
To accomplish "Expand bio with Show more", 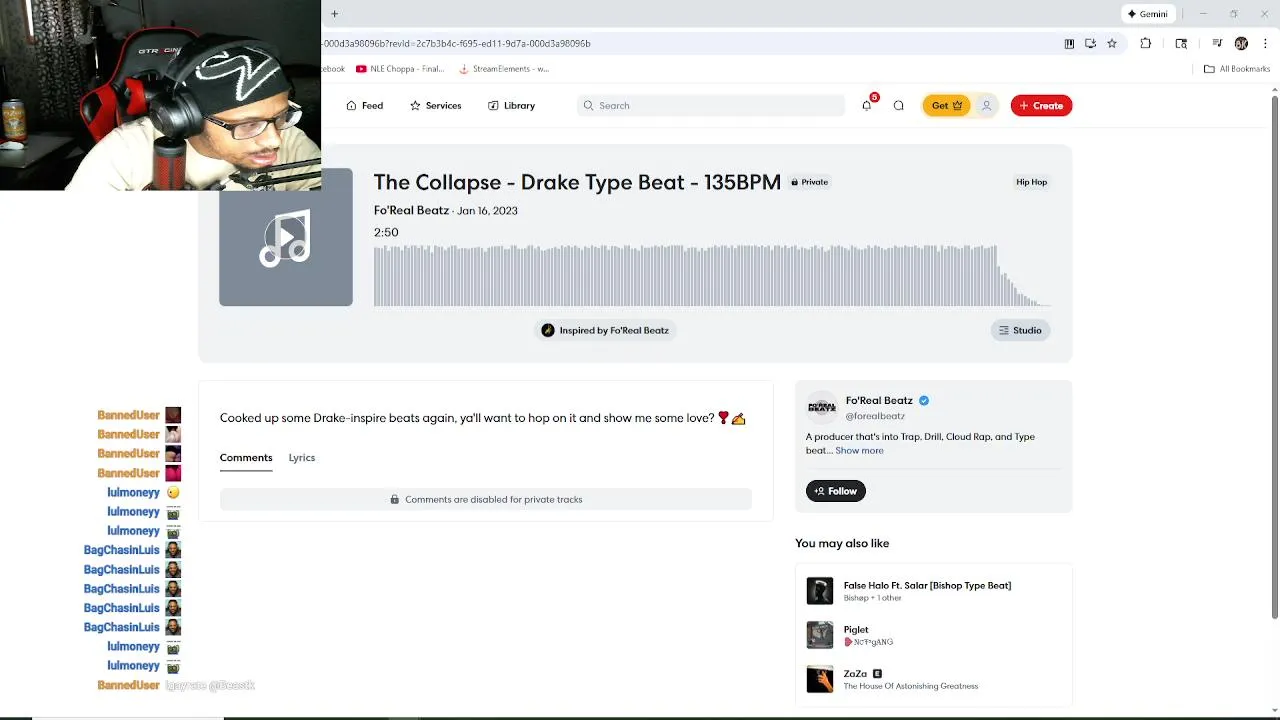I will click(859, 451).
